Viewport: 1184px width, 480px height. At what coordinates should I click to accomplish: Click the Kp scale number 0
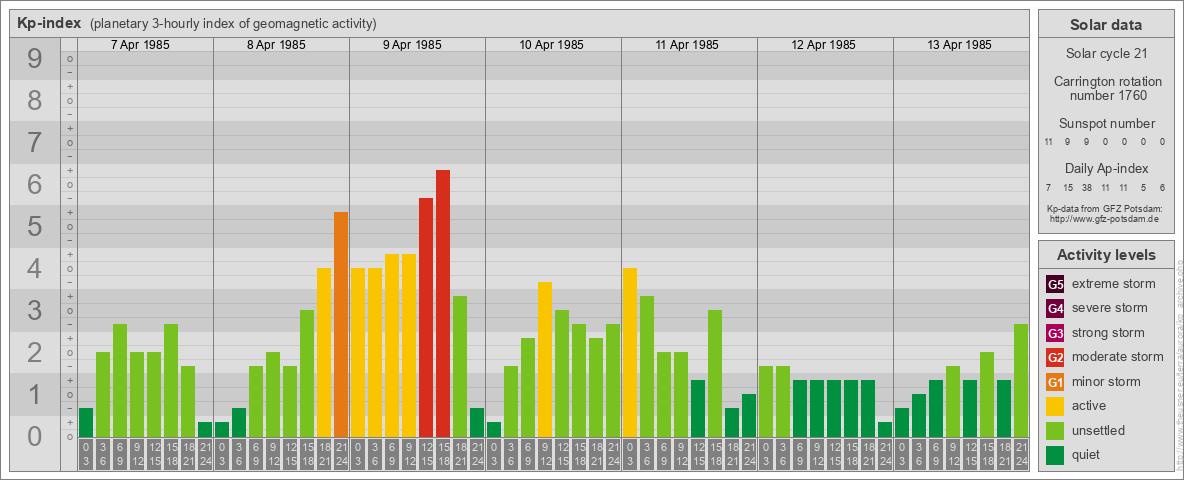[x=35, y=436]
